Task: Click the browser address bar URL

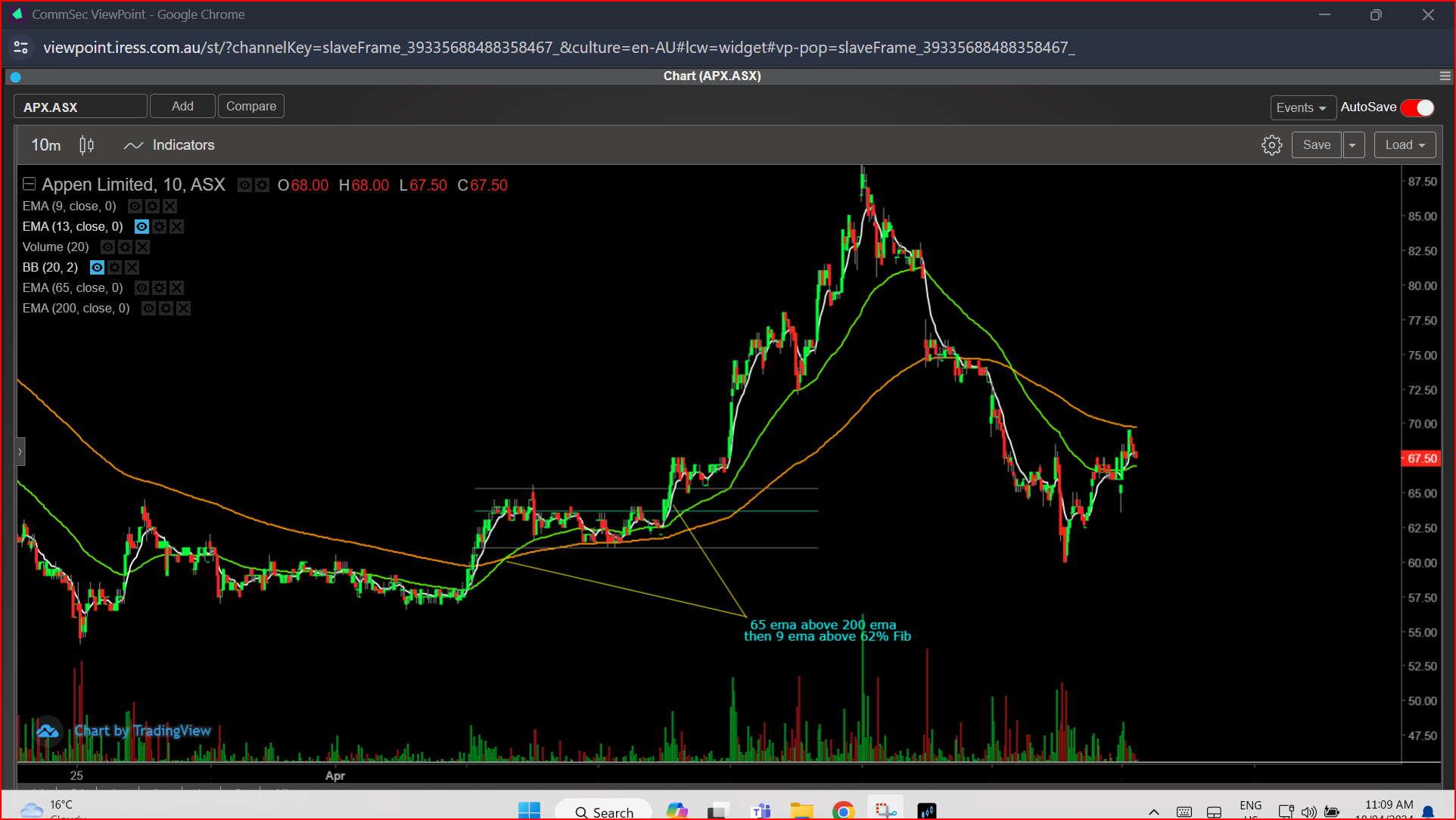Action: 558,48
